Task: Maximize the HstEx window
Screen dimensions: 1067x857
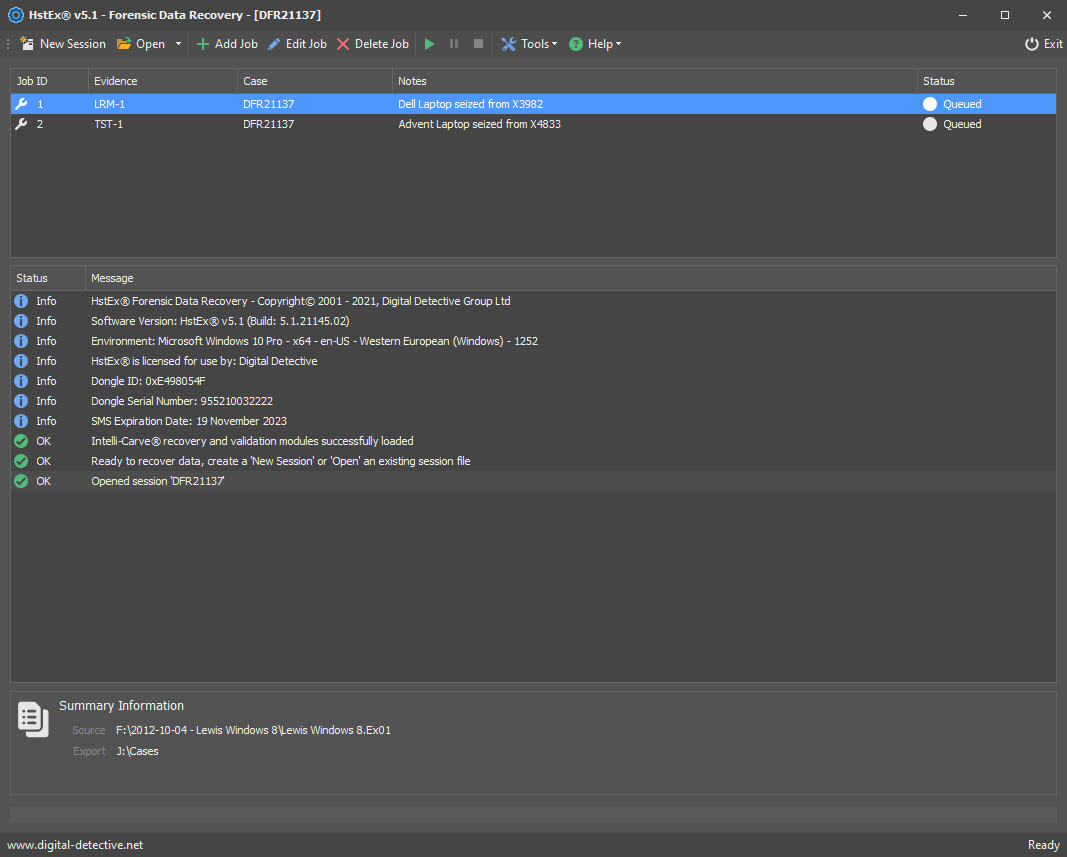Action: coord(1004,15)
